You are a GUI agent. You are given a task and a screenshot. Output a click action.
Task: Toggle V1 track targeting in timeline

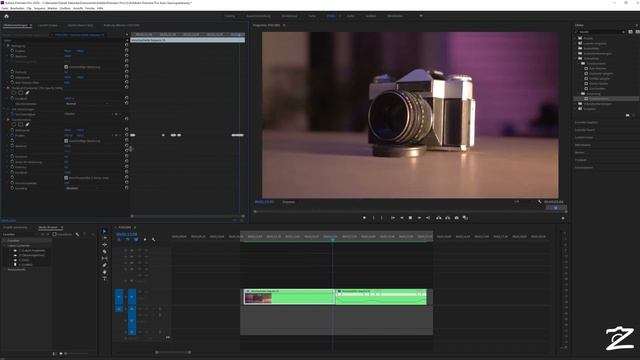point(132,297)
